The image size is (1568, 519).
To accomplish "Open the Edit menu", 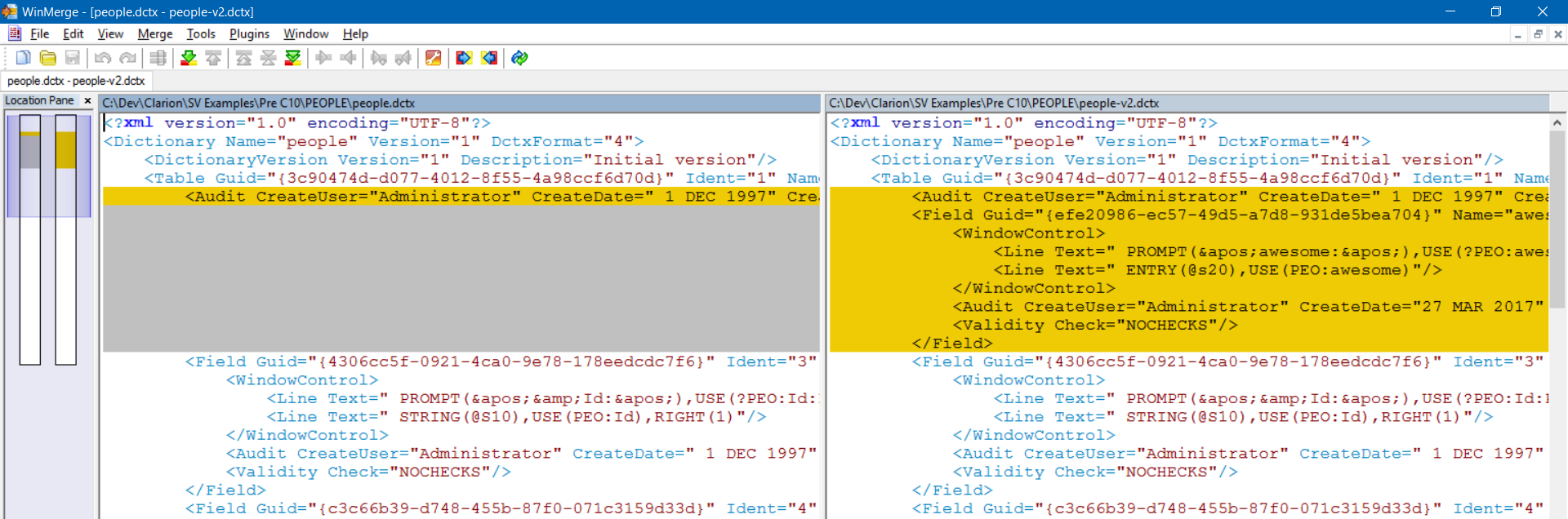I will pos(73,33).
